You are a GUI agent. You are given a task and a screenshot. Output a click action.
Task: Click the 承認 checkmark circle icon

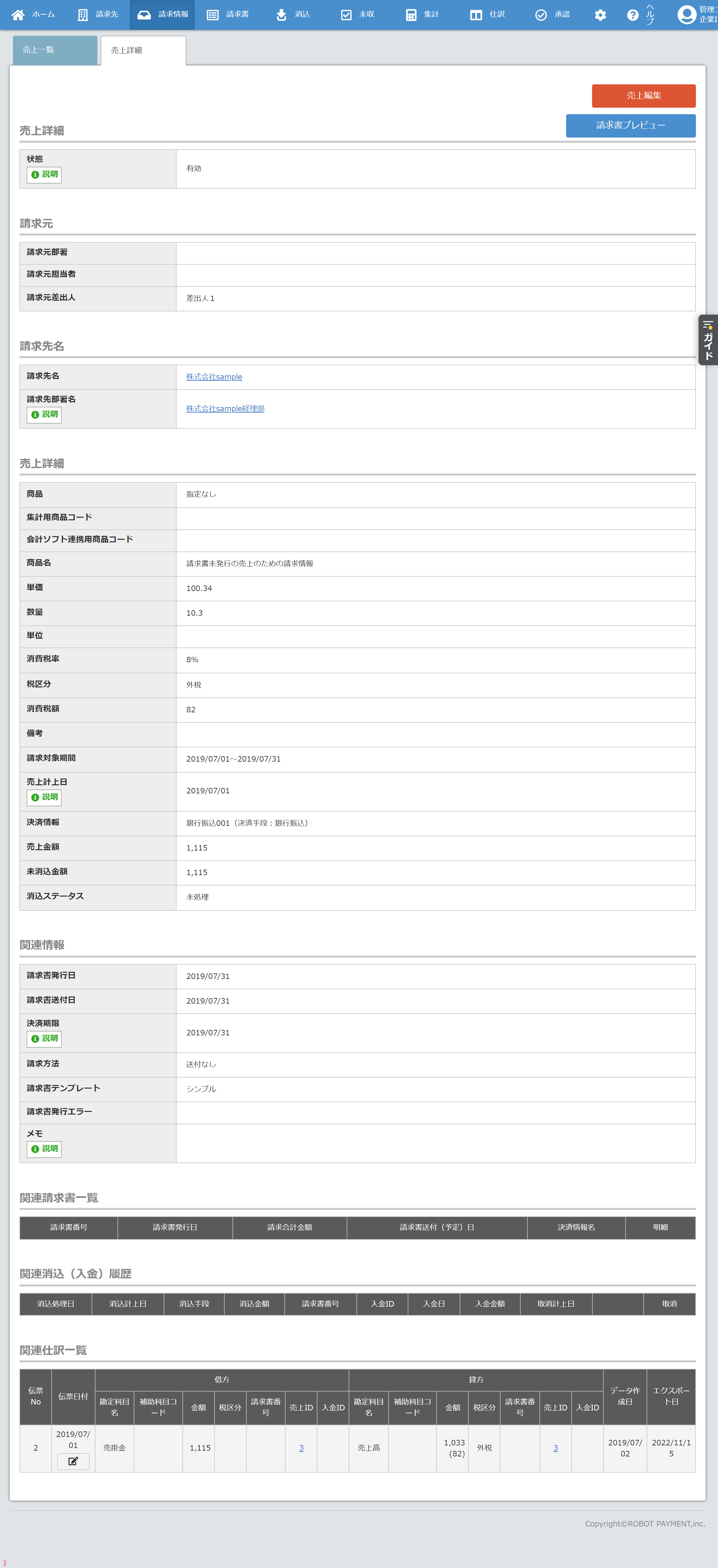541,15
